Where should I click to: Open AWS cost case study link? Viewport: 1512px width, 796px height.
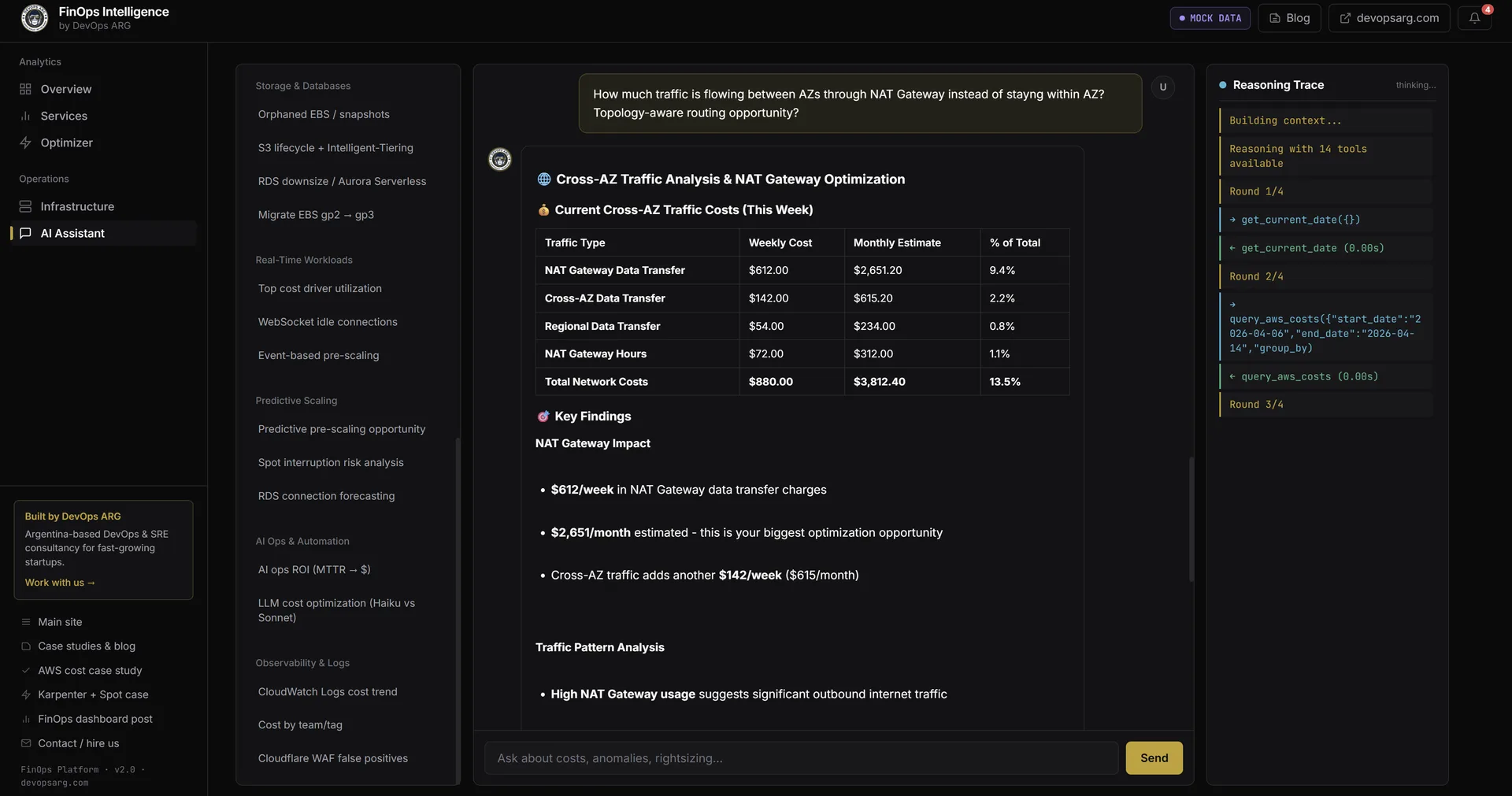(90, 671)
